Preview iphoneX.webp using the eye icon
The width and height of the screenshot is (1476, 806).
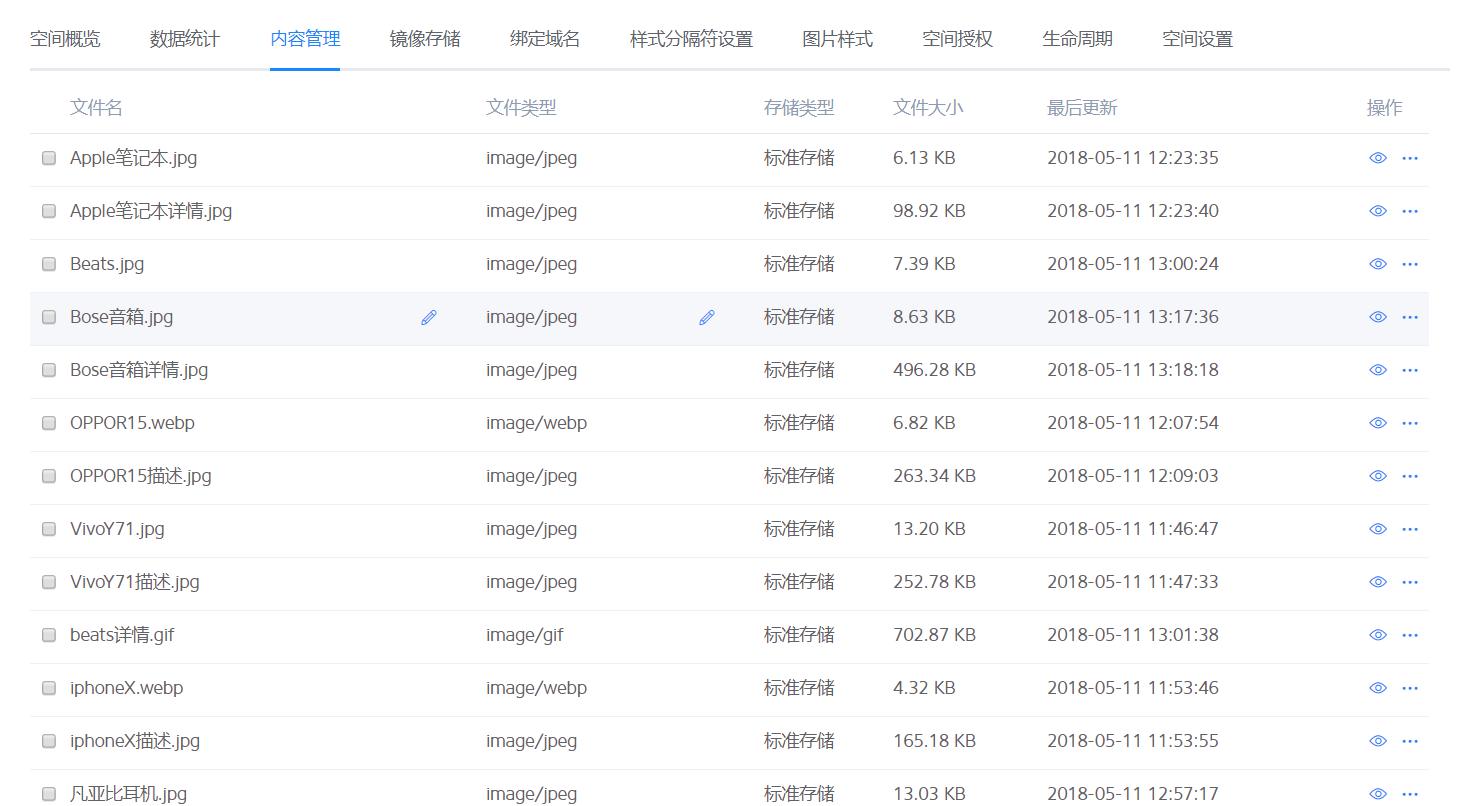(1378, 688)
